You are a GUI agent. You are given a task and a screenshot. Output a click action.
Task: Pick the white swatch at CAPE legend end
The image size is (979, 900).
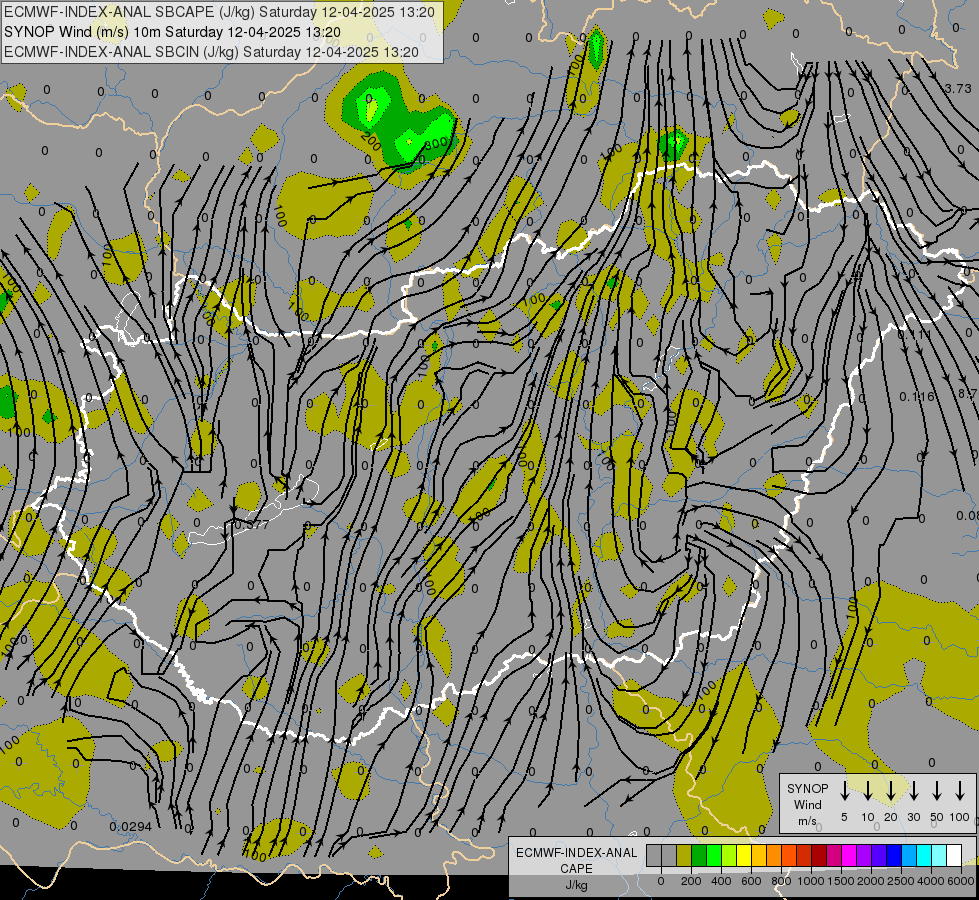(x=954, y=855)
